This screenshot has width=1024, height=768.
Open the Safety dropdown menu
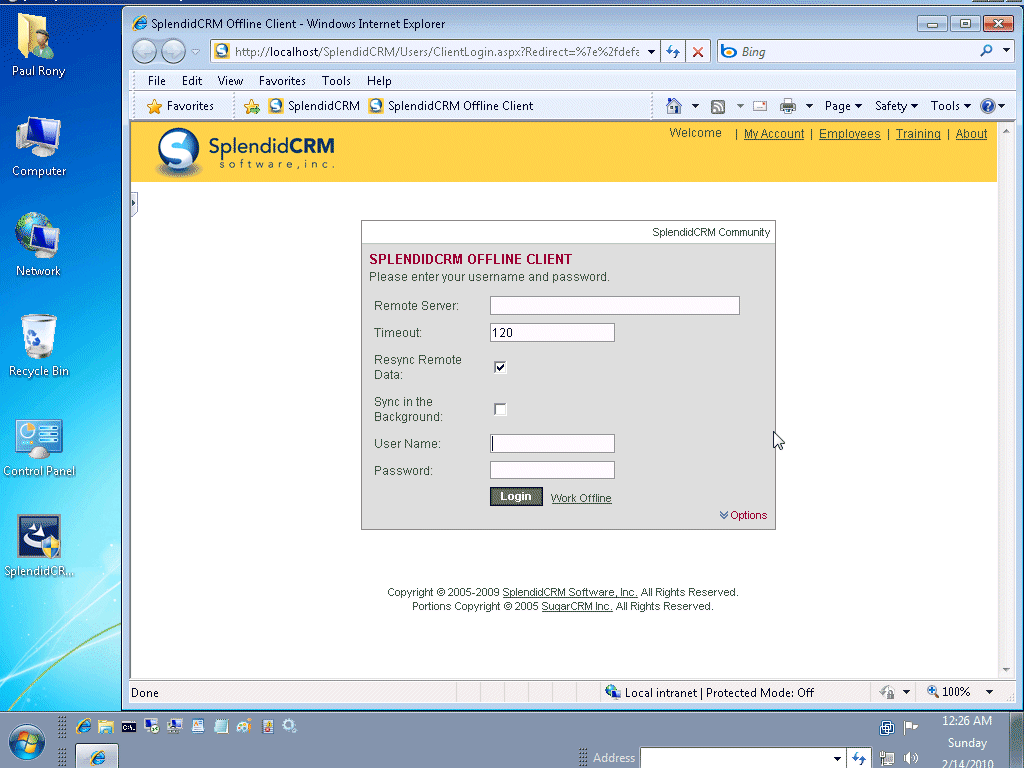[896, 106]
